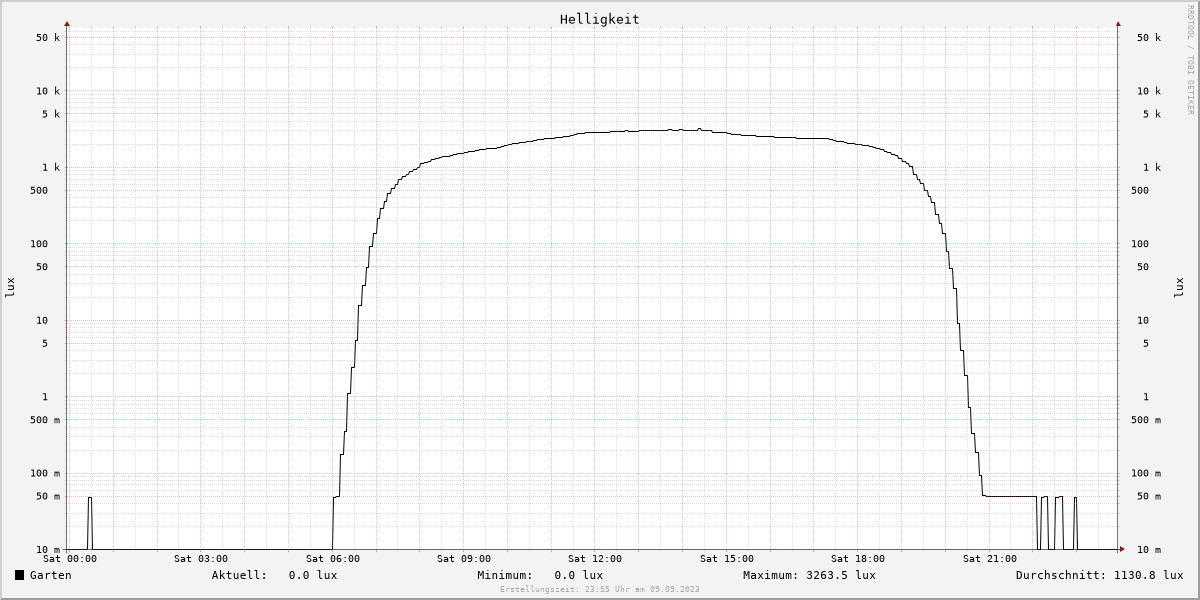Select the 100 m label on right axis
This screenshot has width=1200, height=600.
[x=1146, y=474]
